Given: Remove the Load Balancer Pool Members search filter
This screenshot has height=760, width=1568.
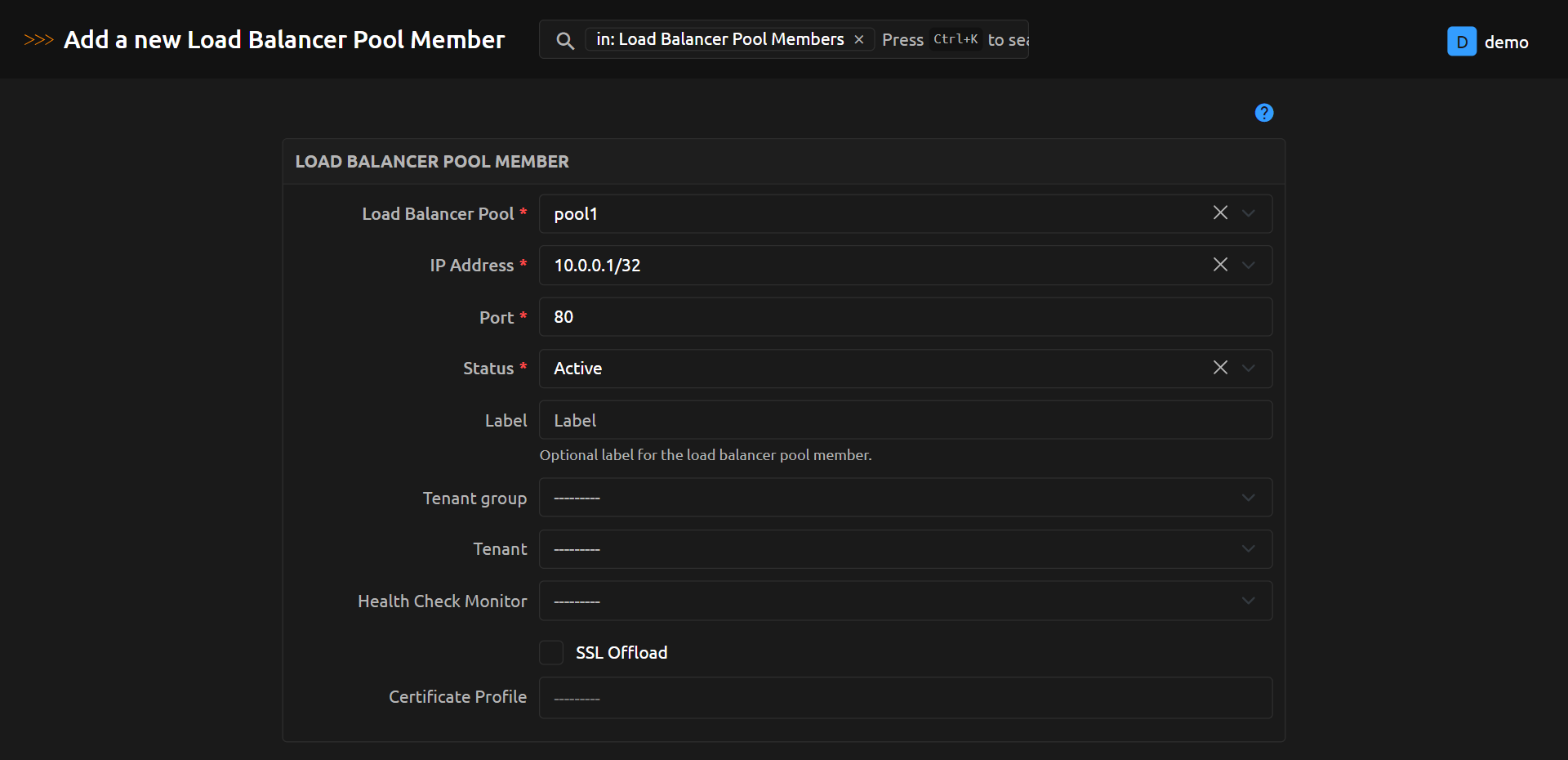Looking at the screenshot, I should point(859,39).
